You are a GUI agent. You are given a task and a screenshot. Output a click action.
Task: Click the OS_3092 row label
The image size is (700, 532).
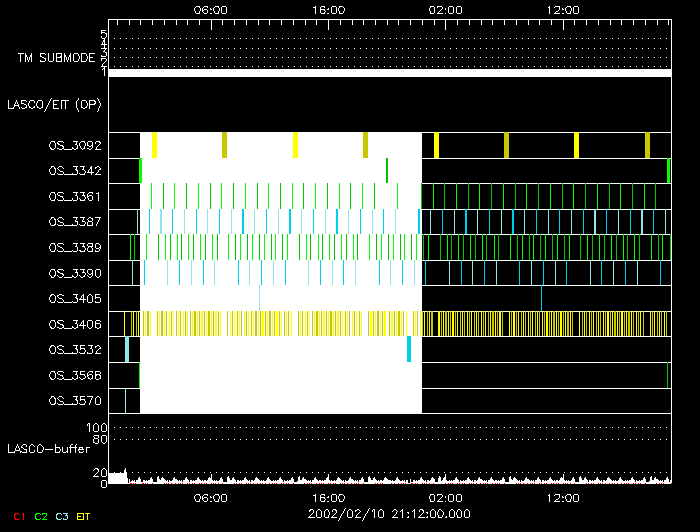pos(74,145)
